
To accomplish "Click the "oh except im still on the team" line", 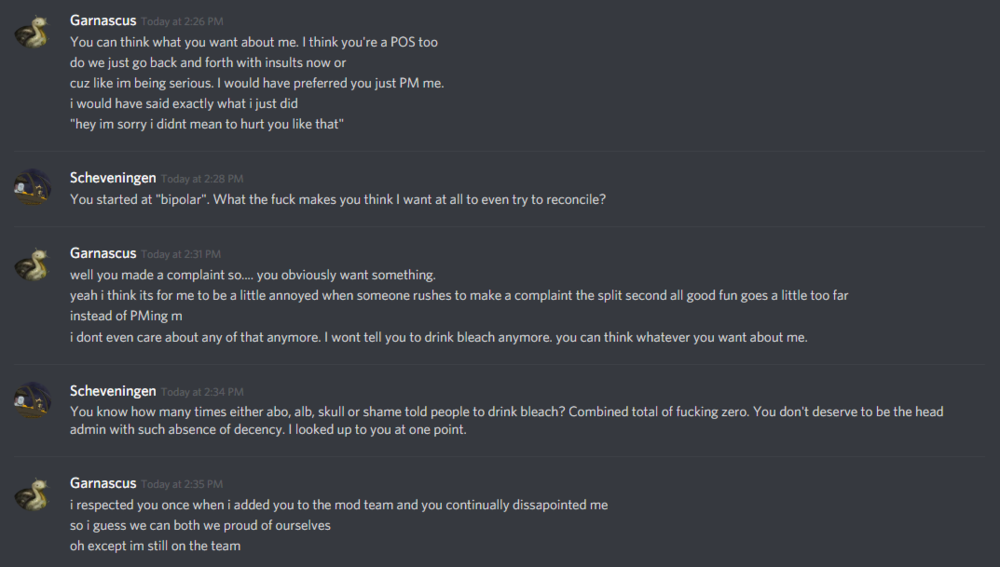I will [155, 546].
